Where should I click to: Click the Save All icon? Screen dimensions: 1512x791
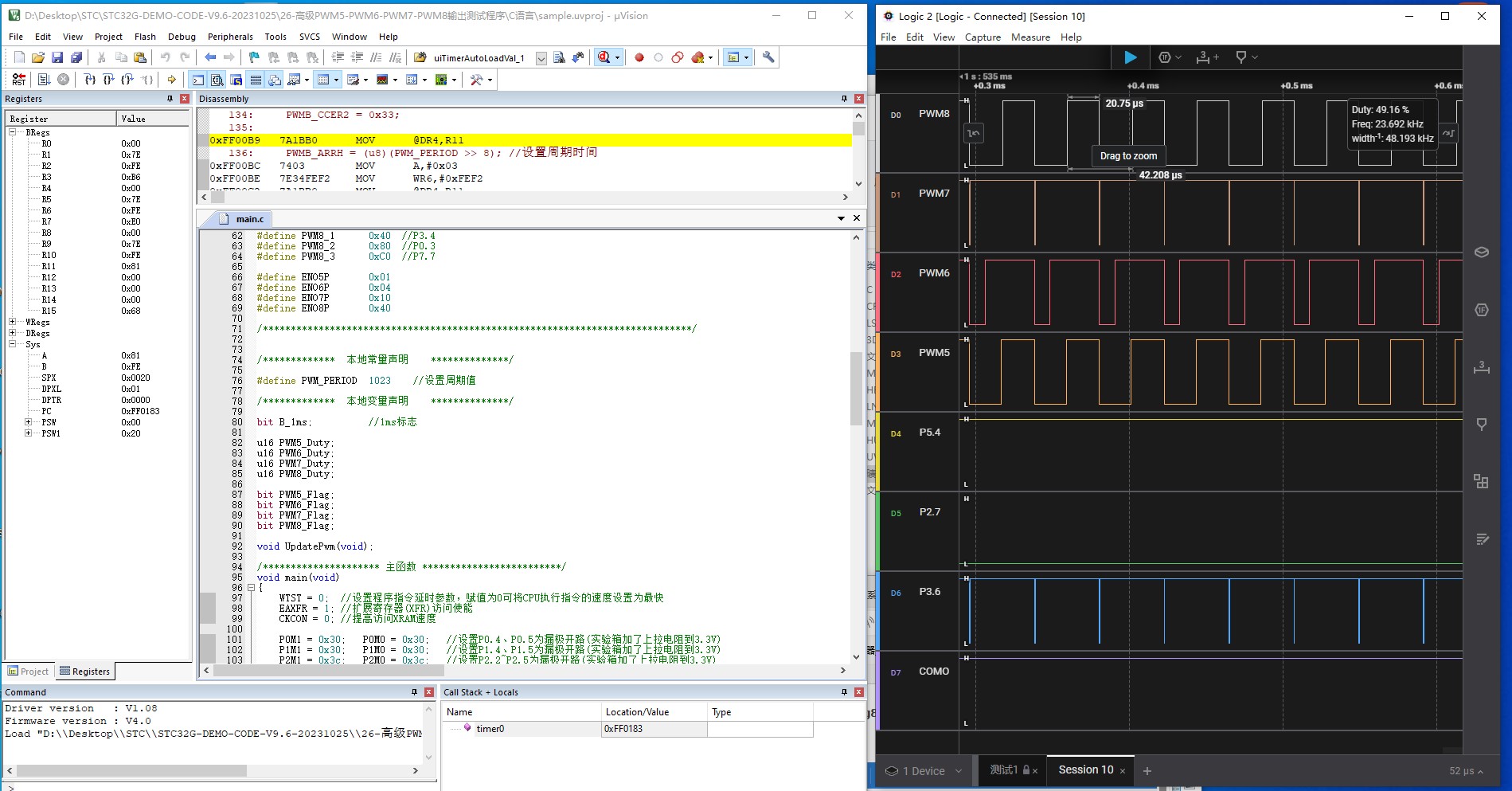[76, 57]
